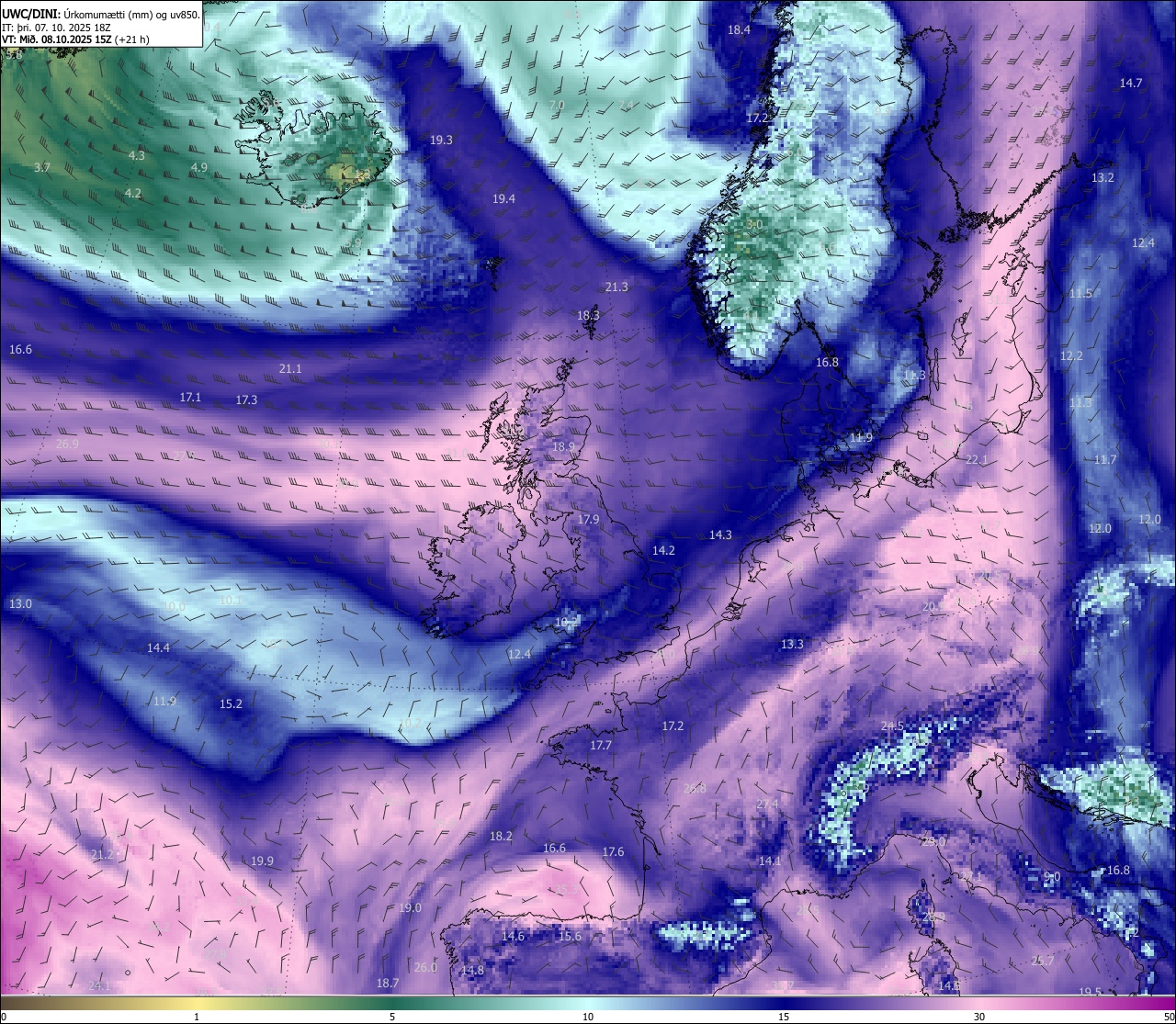Click the 21.1 value in the North Atlantic
This screenshot has height=1024, width=1176.
(x=289, y=368)
